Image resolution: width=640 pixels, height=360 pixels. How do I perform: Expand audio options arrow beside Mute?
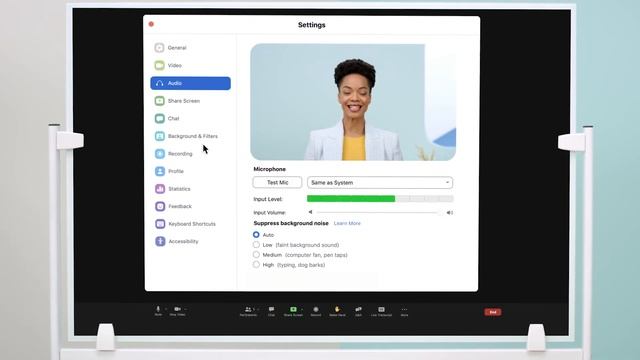165,309
